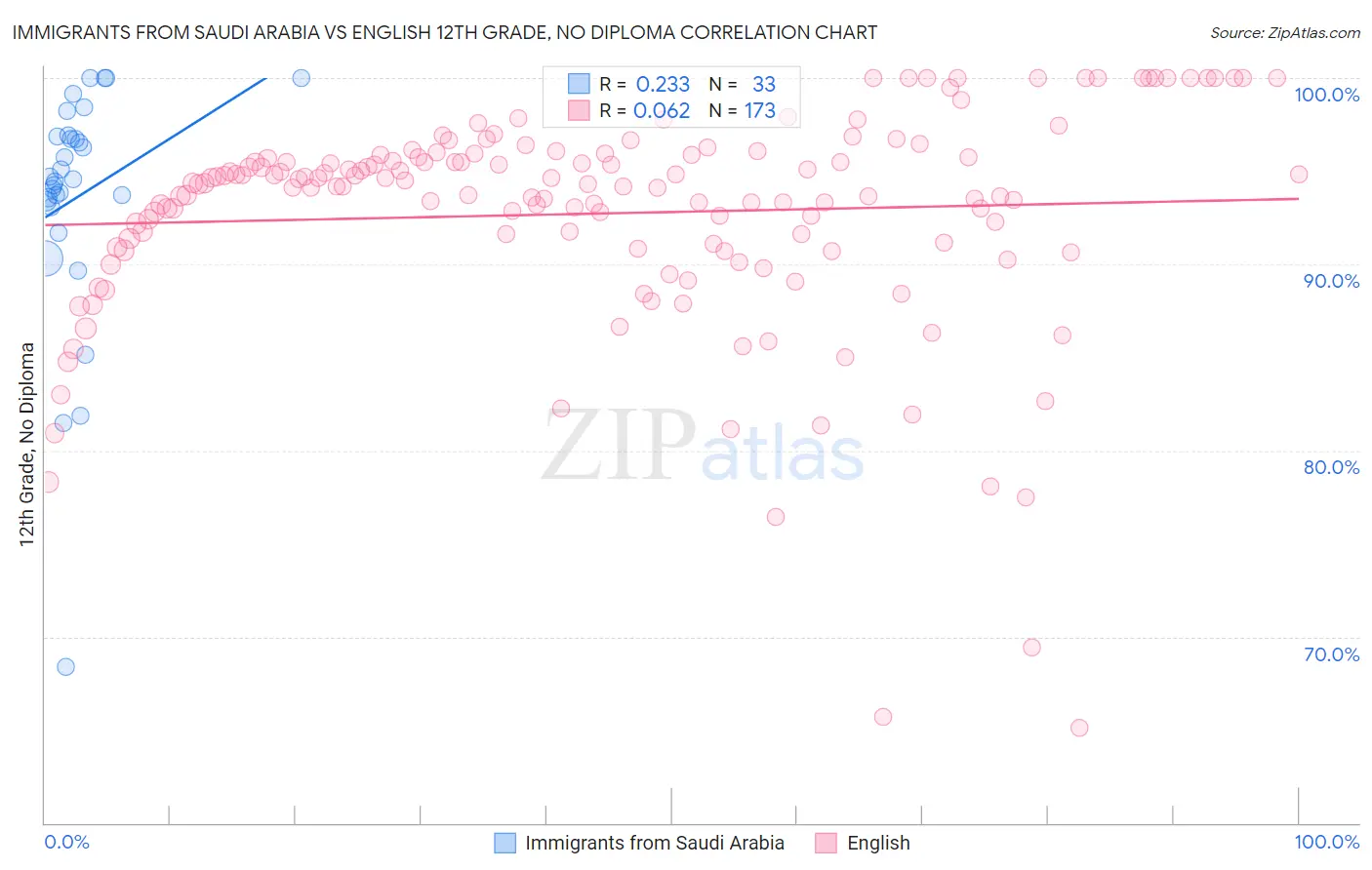Click the chart title text
Screen dimensions: 1372x870
coord(445,32)
